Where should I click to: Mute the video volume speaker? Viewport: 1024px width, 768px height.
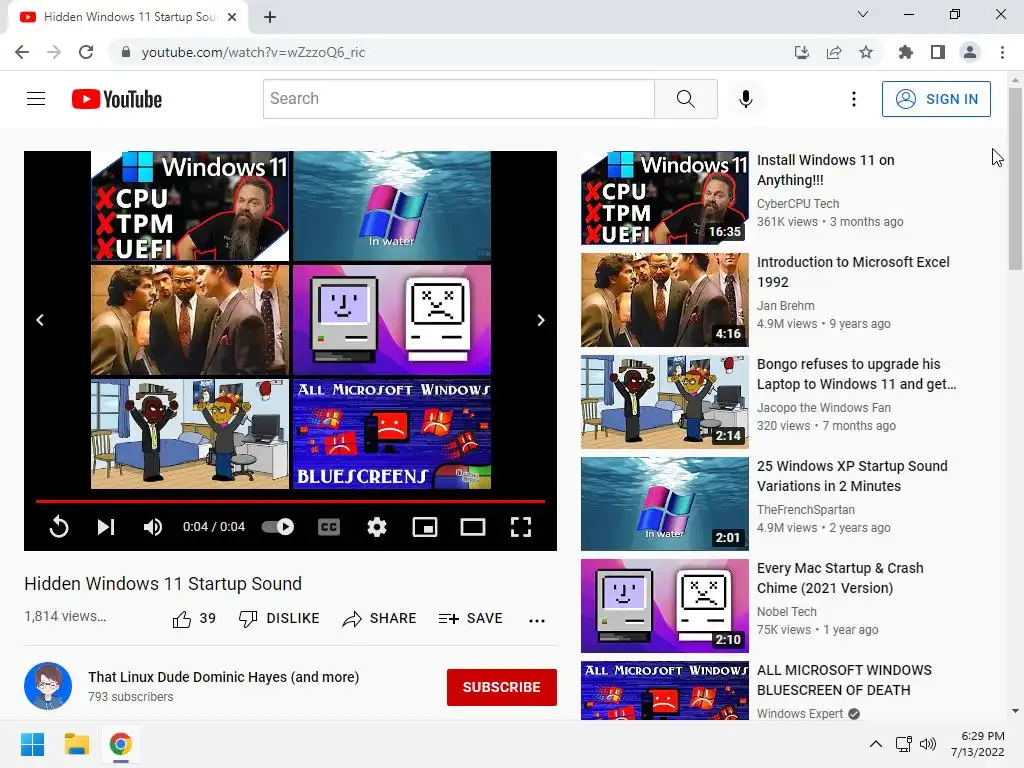click(x=152, y=526)
